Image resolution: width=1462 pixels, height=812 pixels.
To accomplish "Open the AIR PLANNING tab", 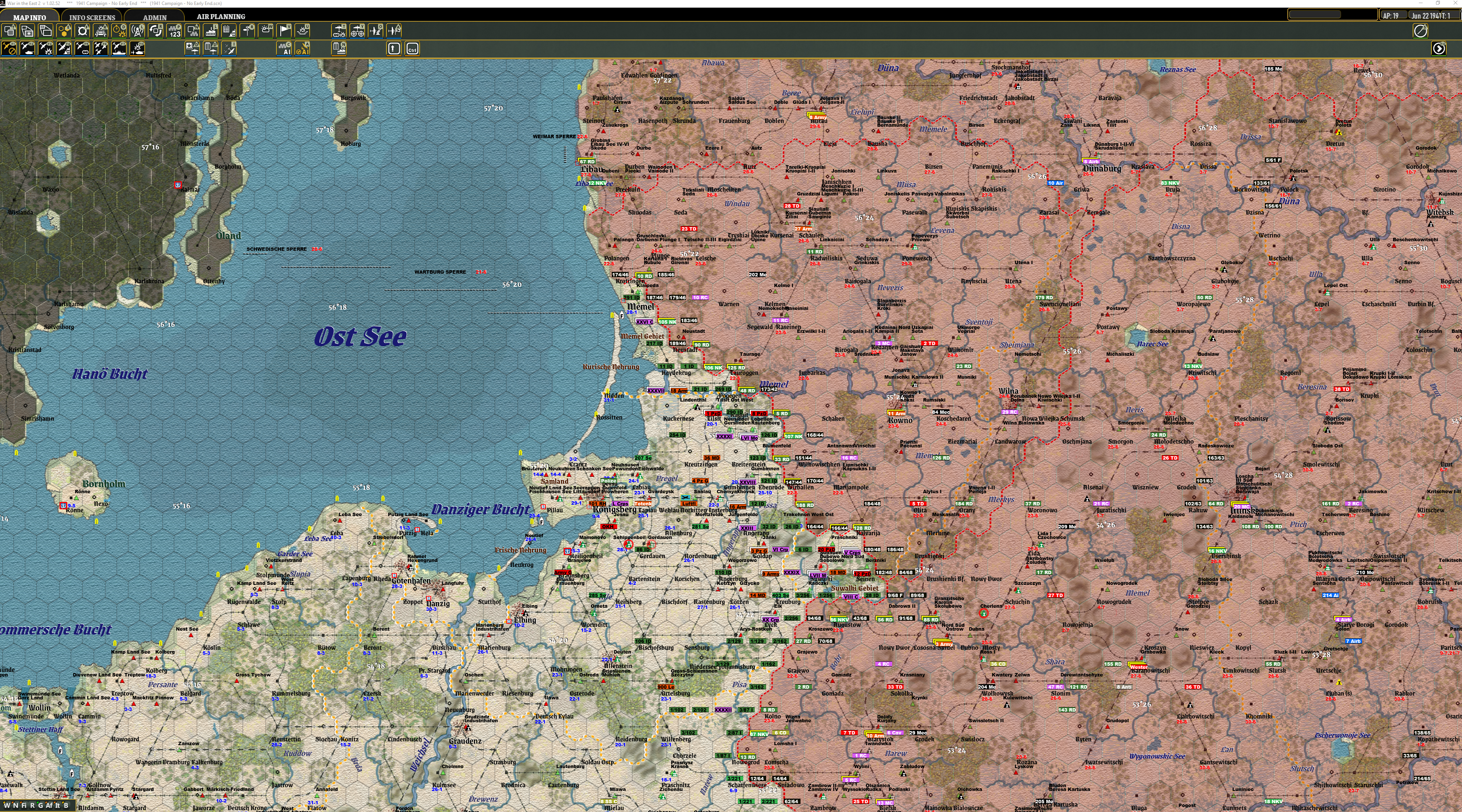I will click(x=221, y=16).
